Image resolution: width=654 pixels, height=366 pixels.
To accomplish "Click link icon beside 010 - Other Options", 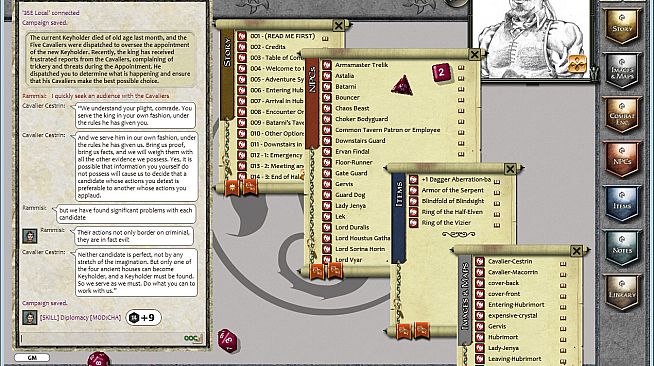I will [x=242, y=134].
